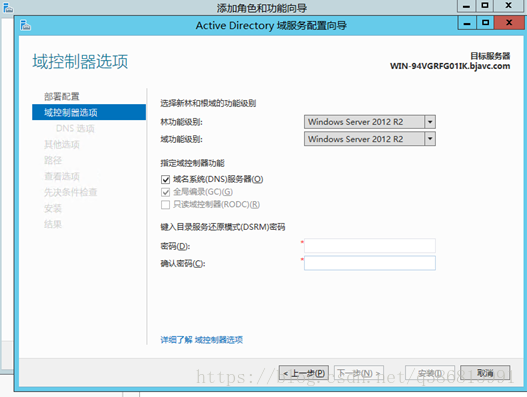This screenshot has width=527, height=397.
Task: Click the 林功能级别 label
Action: (x=181, y=122)
